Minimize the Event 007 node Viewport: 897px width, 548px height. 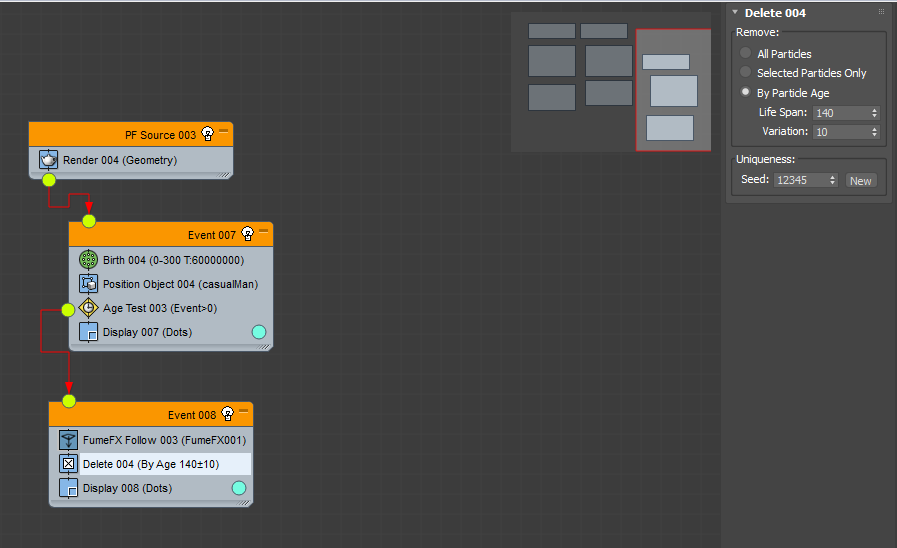pyautogui.click(x=264, y=231)
